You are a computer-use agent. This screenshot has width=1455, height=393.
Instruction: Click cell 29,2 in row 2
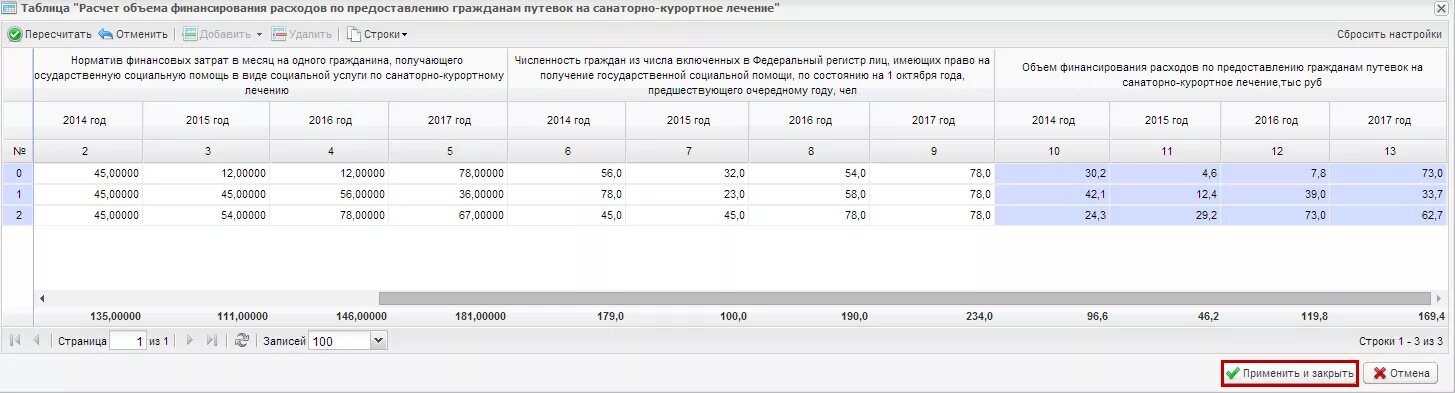(x=1165, y=215)
